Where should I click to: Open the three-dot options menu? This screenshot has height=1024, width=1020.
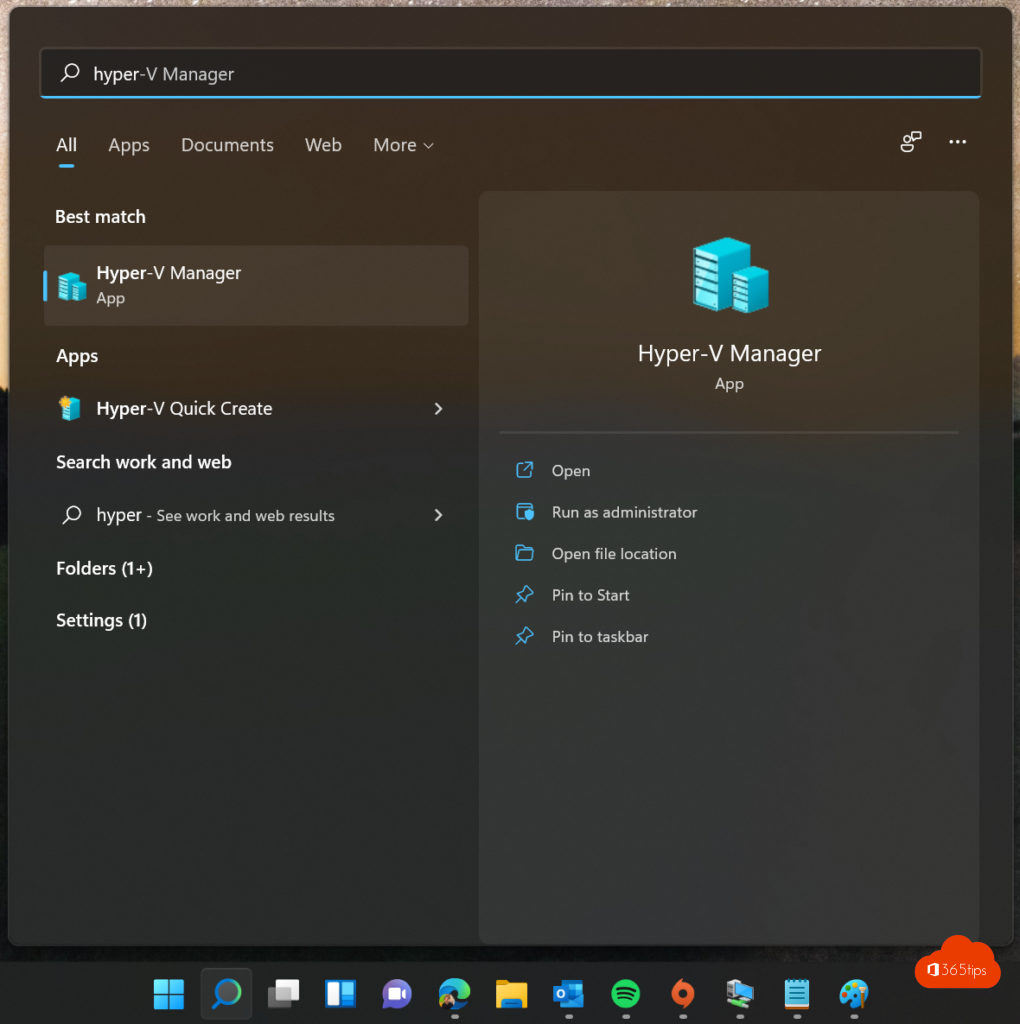point(957,142)
